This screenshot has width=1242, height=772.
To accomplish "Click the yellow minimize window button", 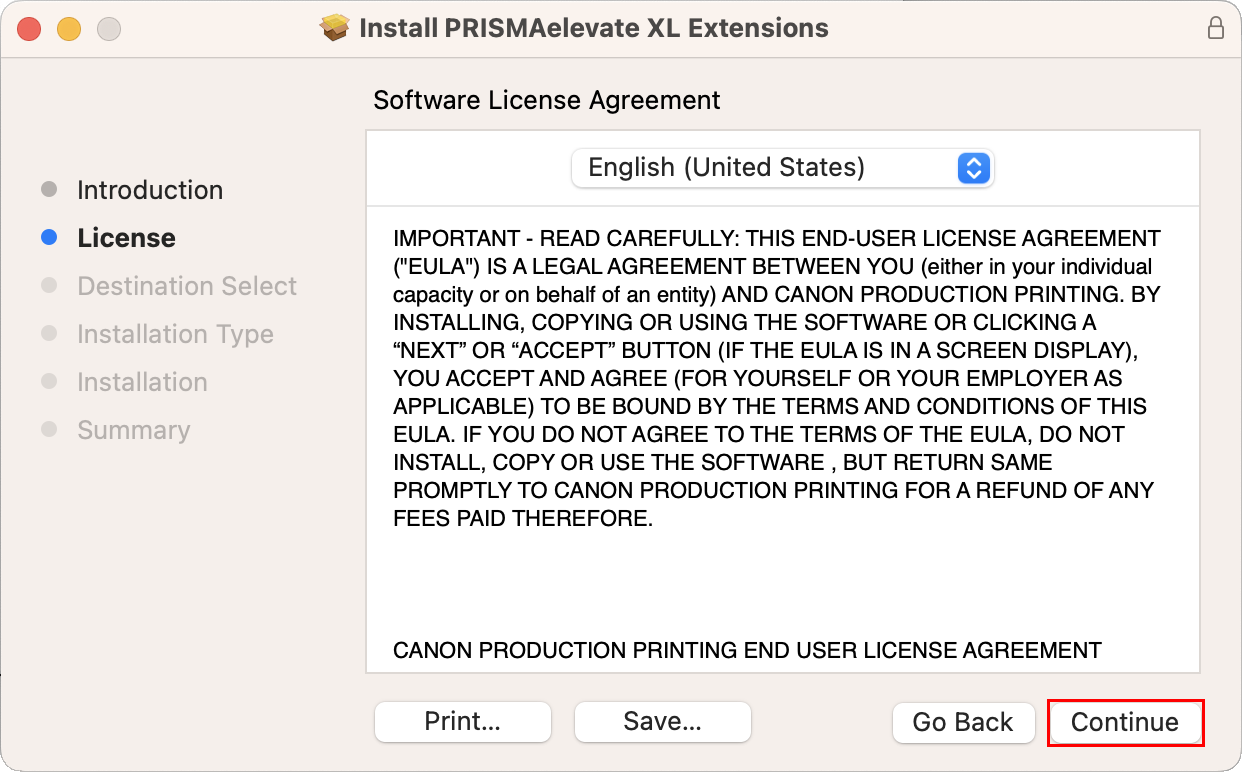I will click(69, 28).
